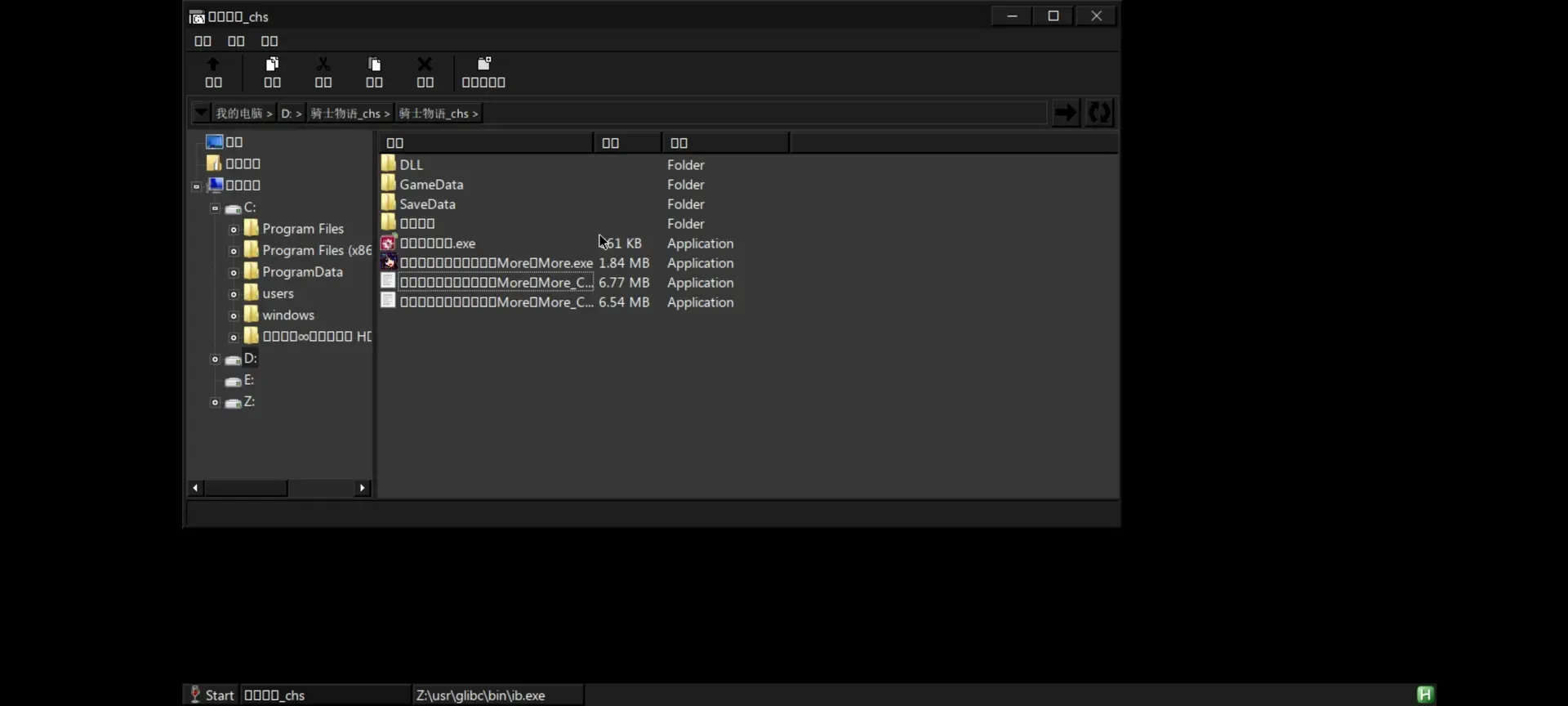Select the Z: drive icon in tree
1568x706 pixels.
tap(233, 403)
